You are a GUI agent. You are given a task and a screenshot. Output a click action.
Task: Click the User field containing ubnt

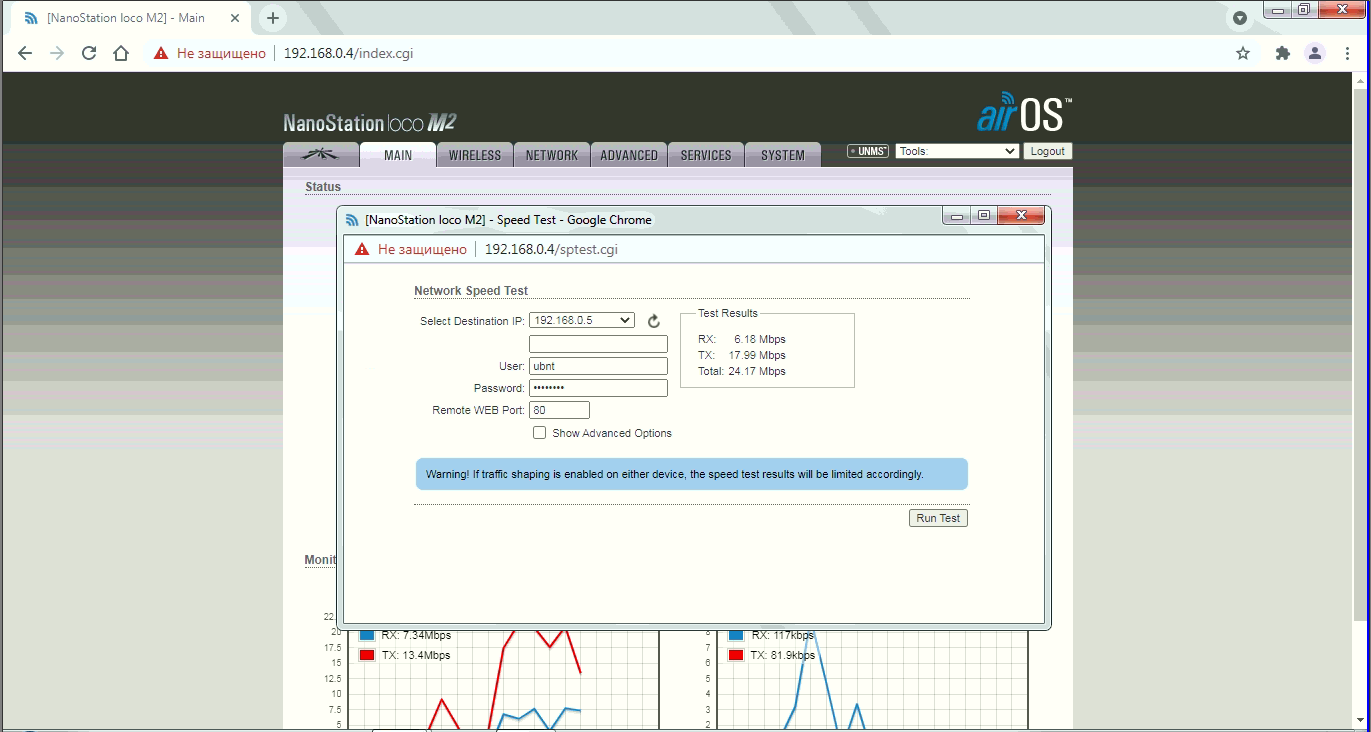(x=598, y=366)
